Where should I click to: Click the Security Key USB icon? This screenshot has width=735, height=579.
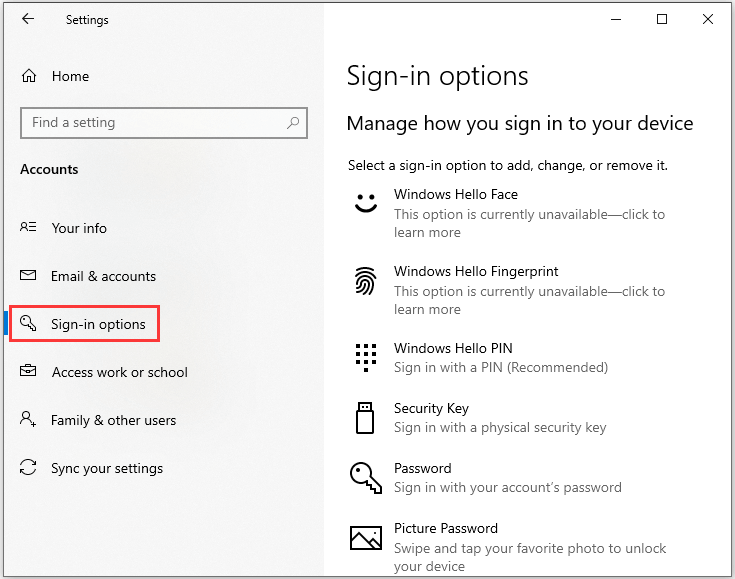[365, 418]
